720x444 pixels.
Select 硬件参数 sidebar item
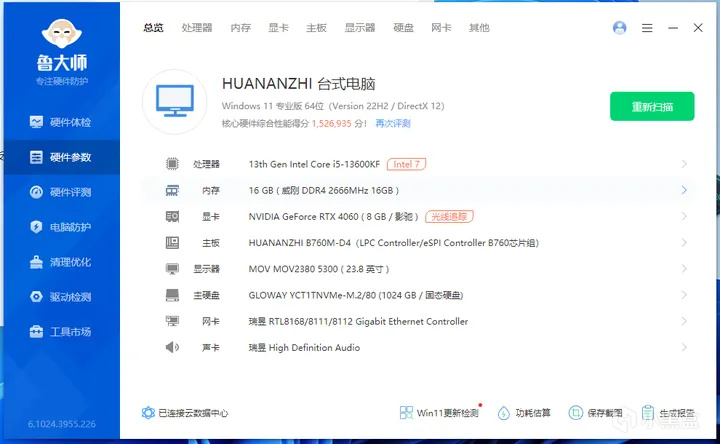[x=62, y=157]
